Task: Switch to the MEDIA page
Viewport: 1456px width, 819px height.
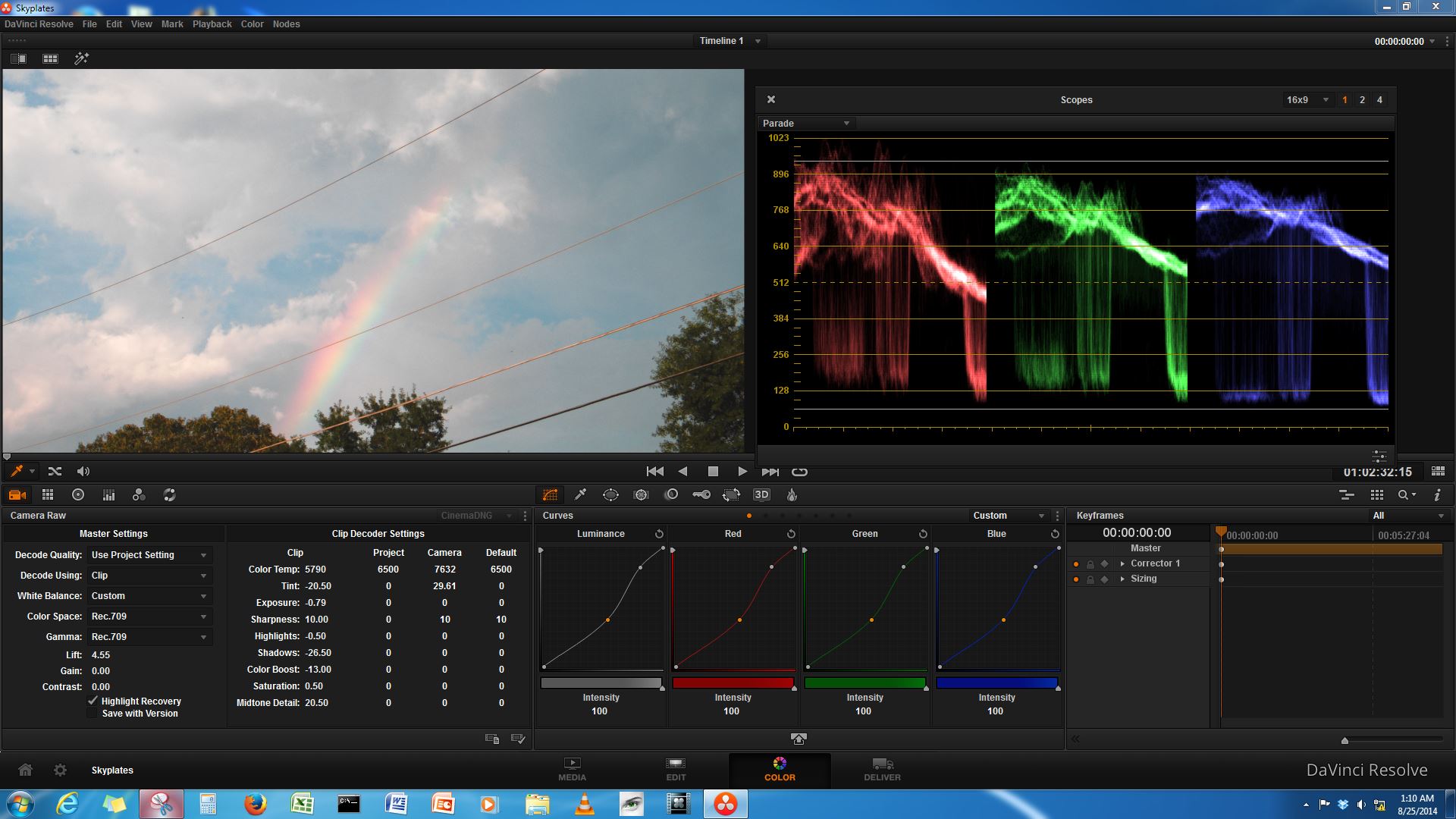Action: pos(572,770)
